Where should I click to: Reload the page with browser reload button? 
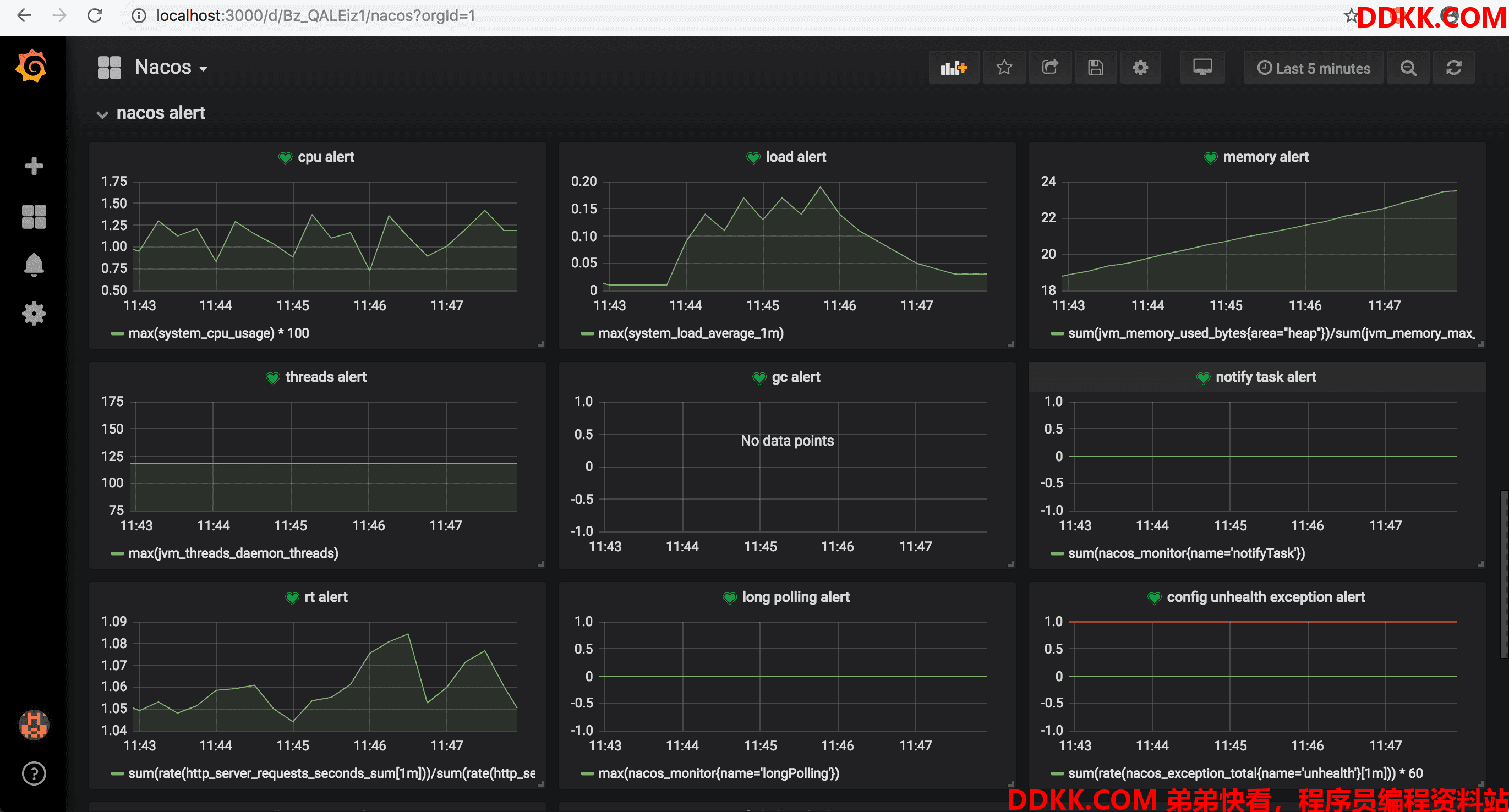(x=95, y=16)
